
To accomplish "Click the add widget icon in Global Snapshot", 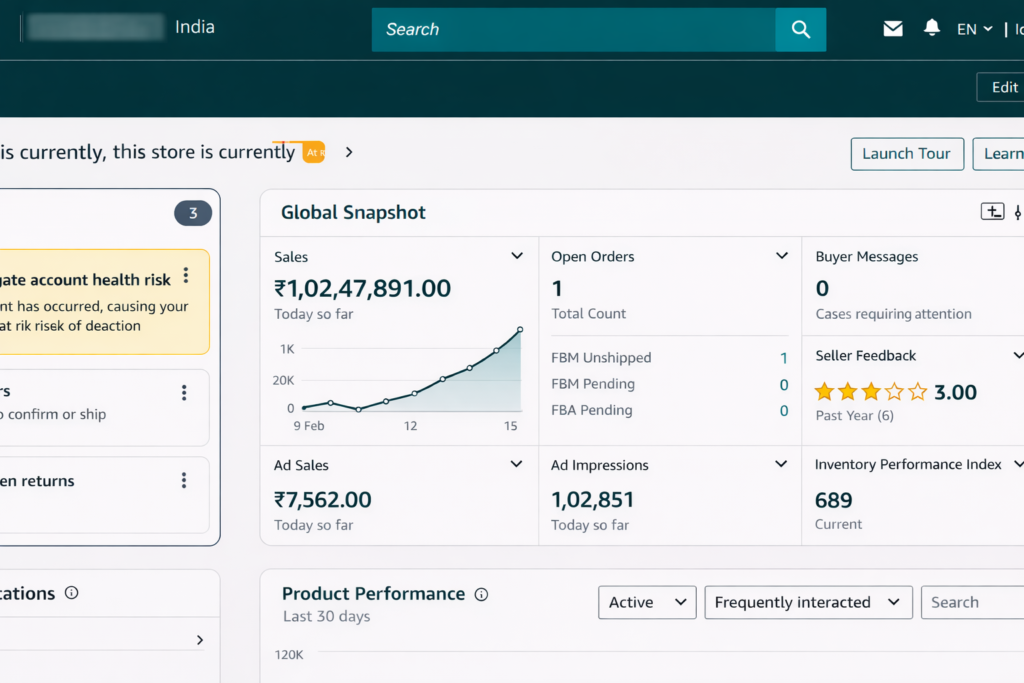I will (x=991, y=211).
